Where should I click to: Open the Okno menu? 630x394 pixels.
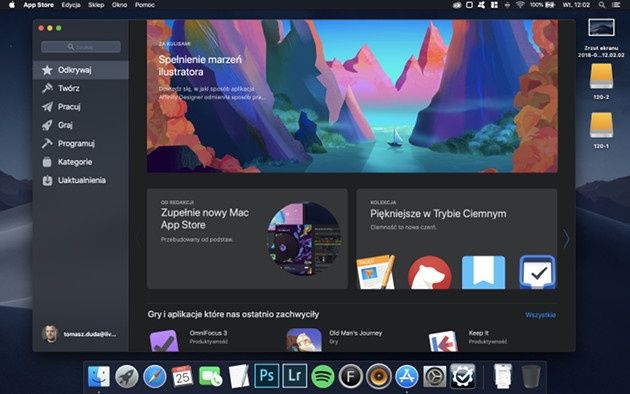coord(119,5)
